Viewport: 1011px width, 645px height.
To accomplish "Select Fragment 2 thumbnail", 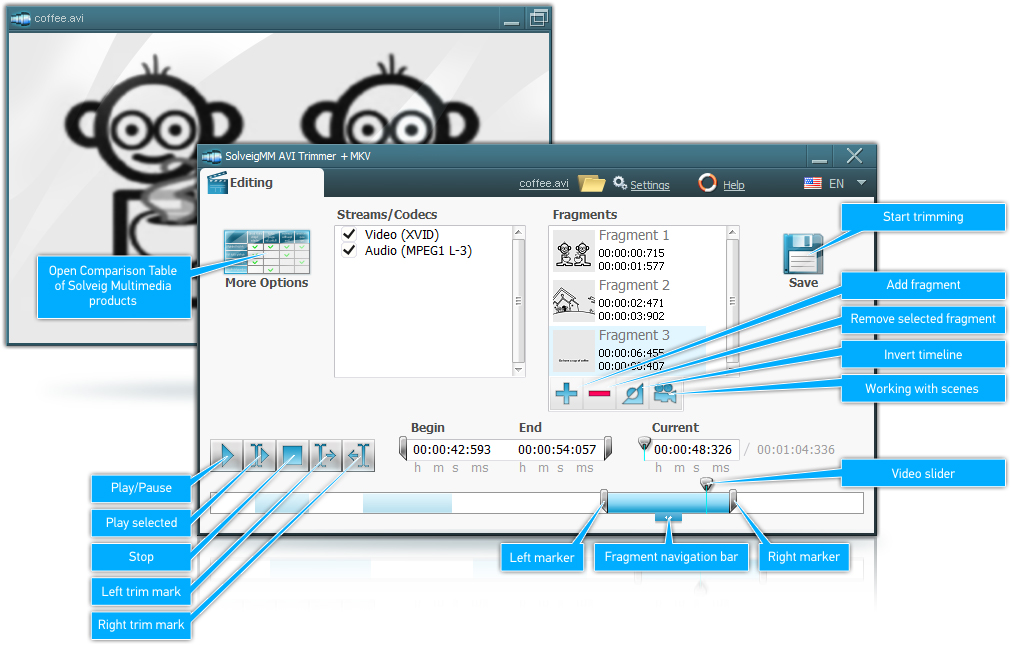I will 573,301.
